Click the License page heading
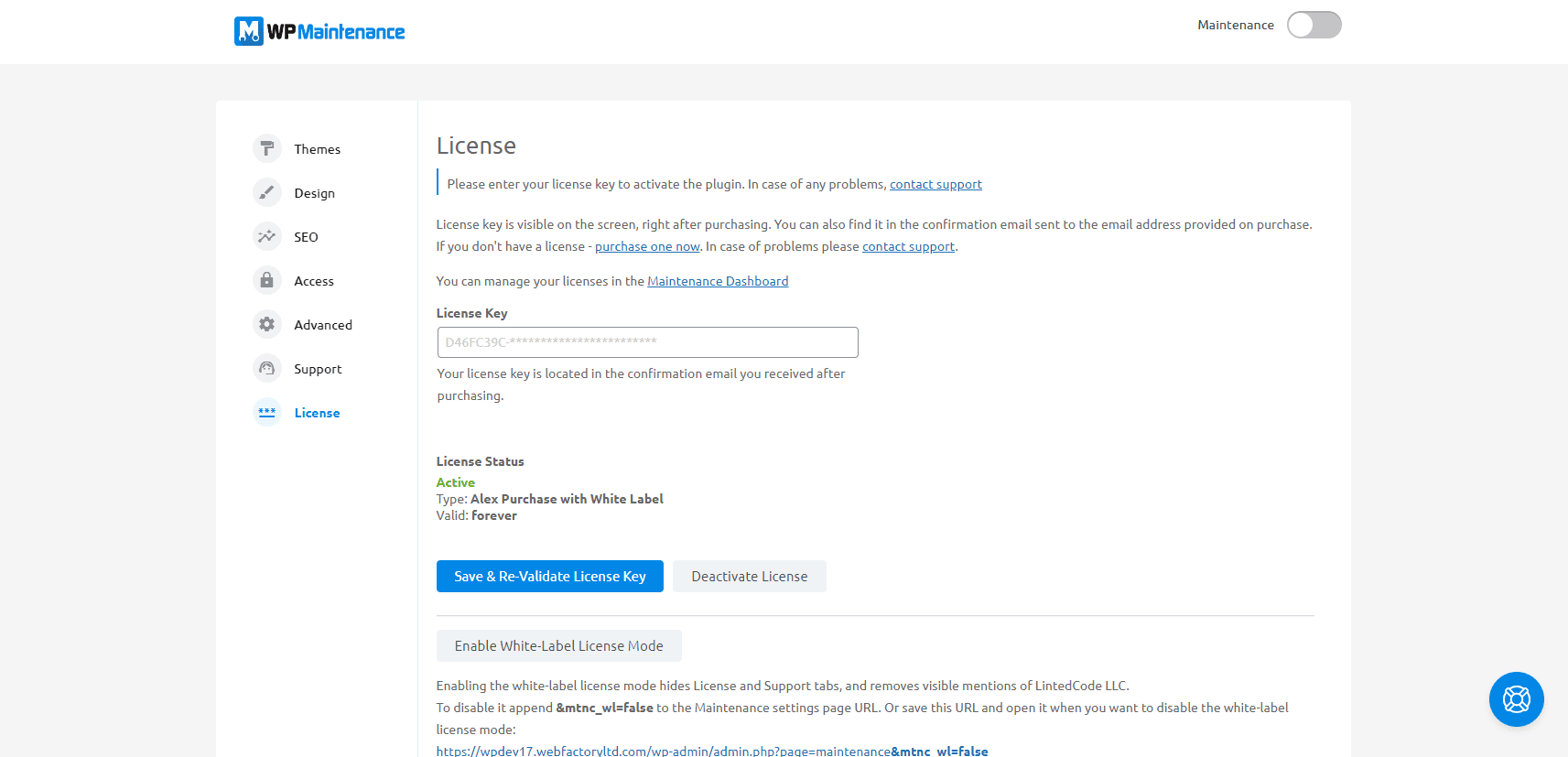 pyautogui.click(x=476, y=146)
